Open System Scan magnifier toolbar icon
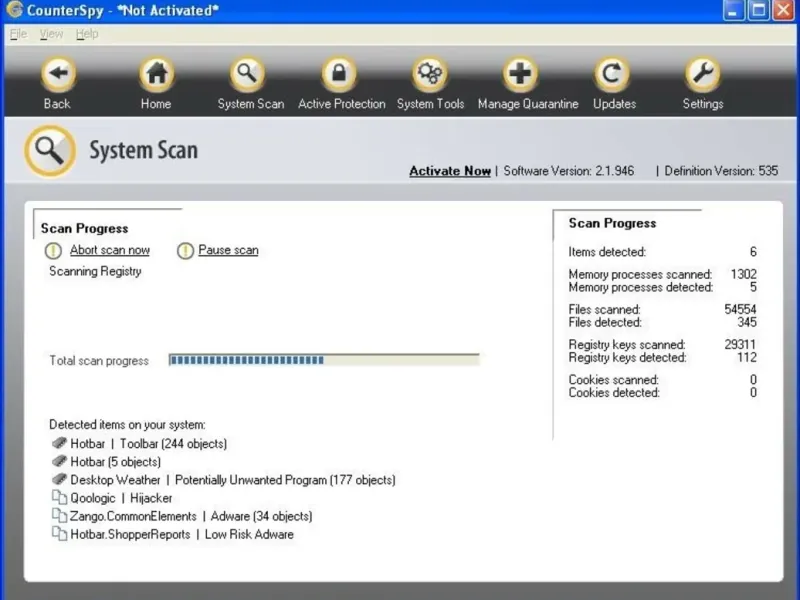Image resolution: width=800 pixels, height=600 pixels. pyautogui.click(x=247, y=74)
